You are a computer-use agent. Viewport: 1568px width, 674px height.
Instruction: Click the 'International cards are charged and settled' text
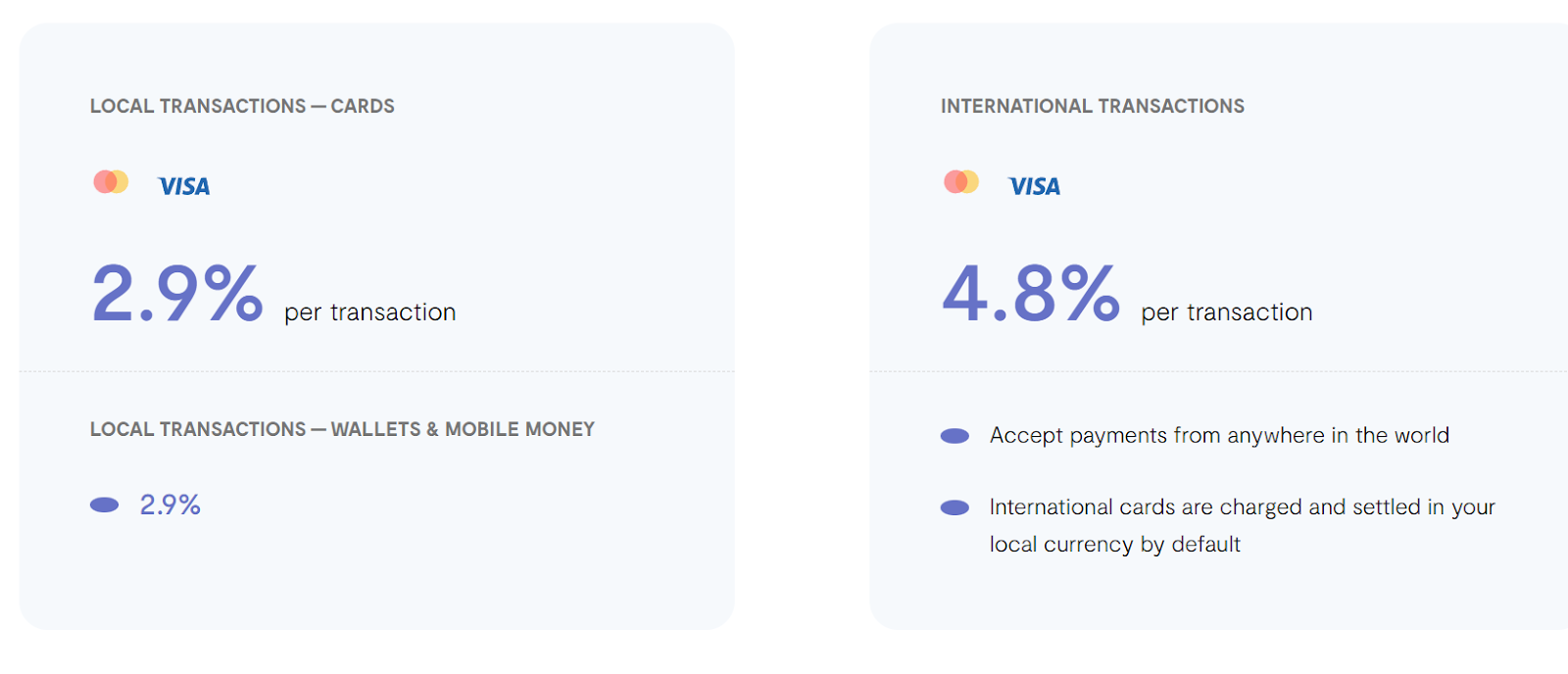coord(1242,506)
